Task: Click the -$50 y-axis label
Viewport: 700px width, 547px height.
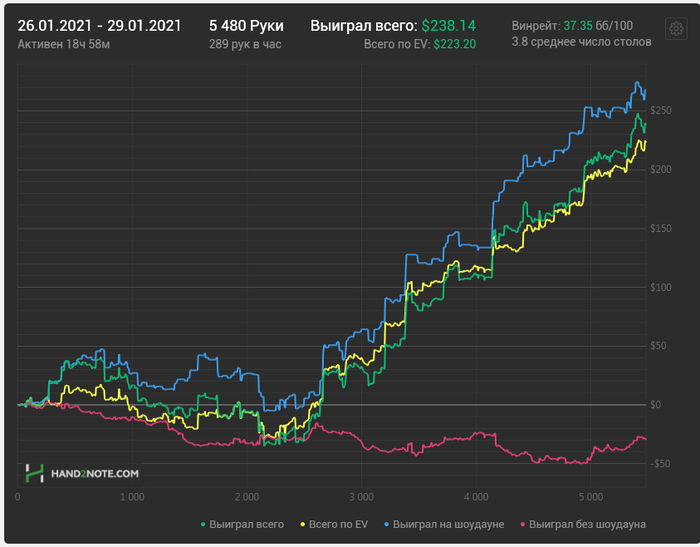Action: pyautogui.click(x=660, y=463)
